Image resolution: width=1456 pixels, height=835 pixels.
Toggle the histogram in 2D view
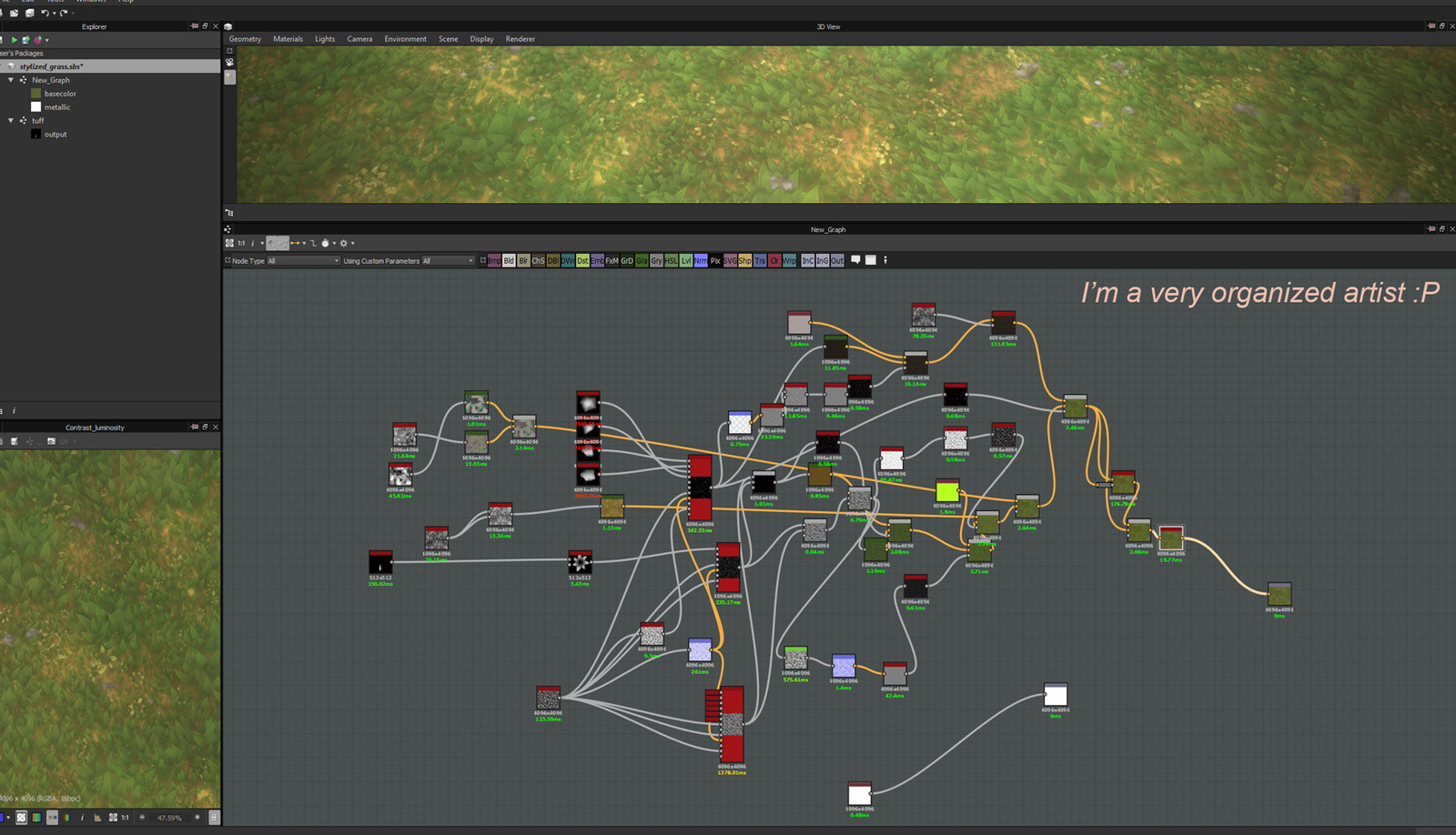click(x=97, y=817)
